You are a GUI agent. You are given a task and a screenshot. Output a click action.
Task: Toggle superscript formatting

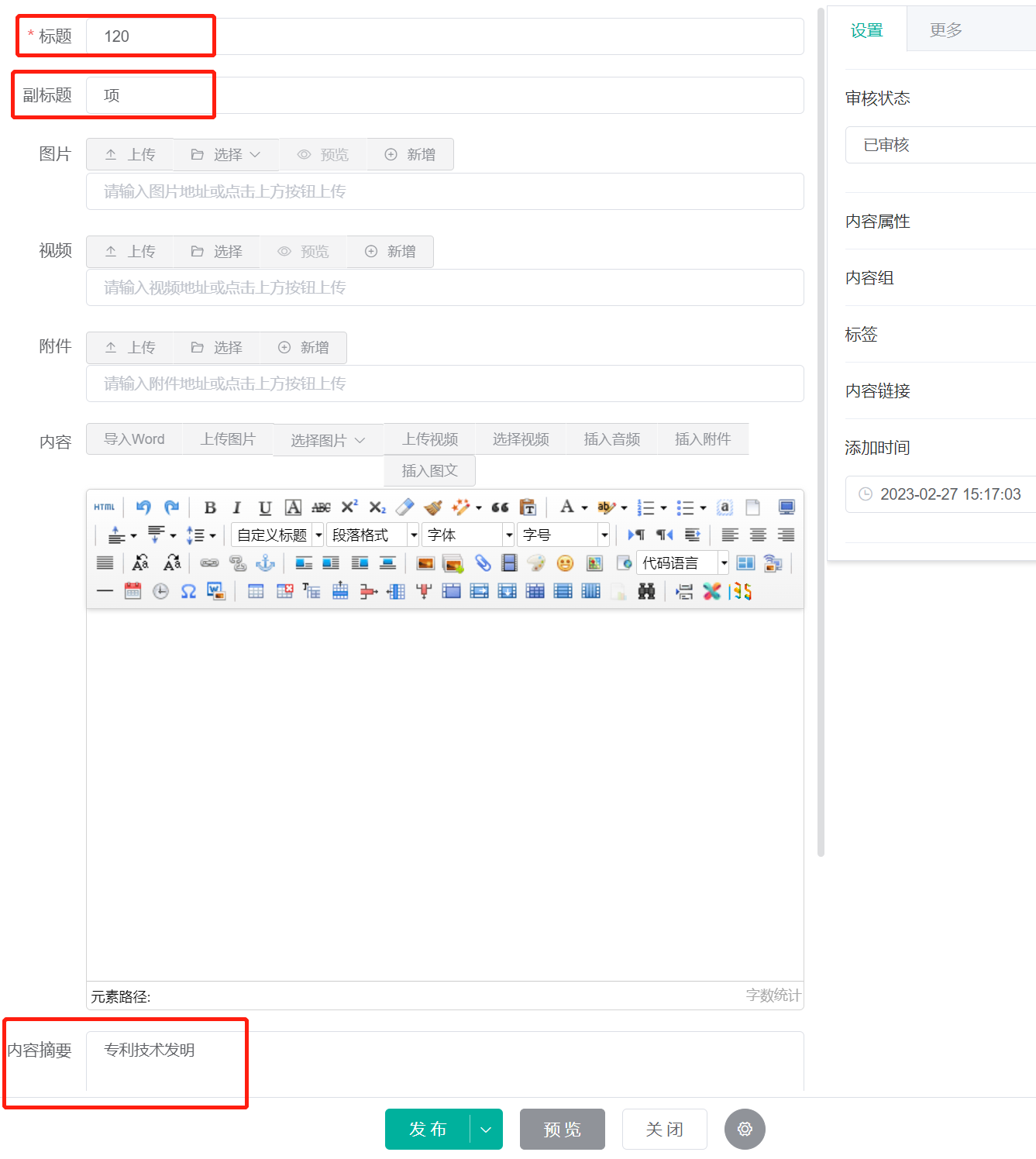click(x=349, y=507)
